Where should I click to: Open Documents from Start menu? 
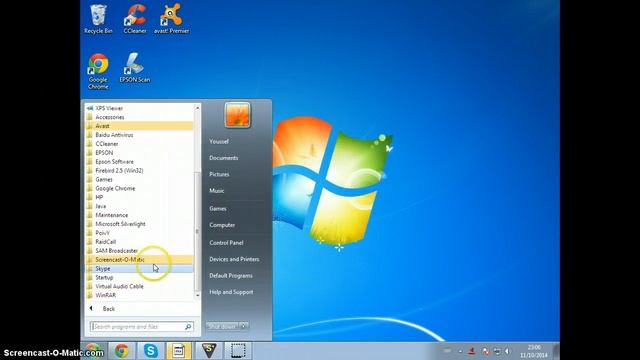click(223, 158)
